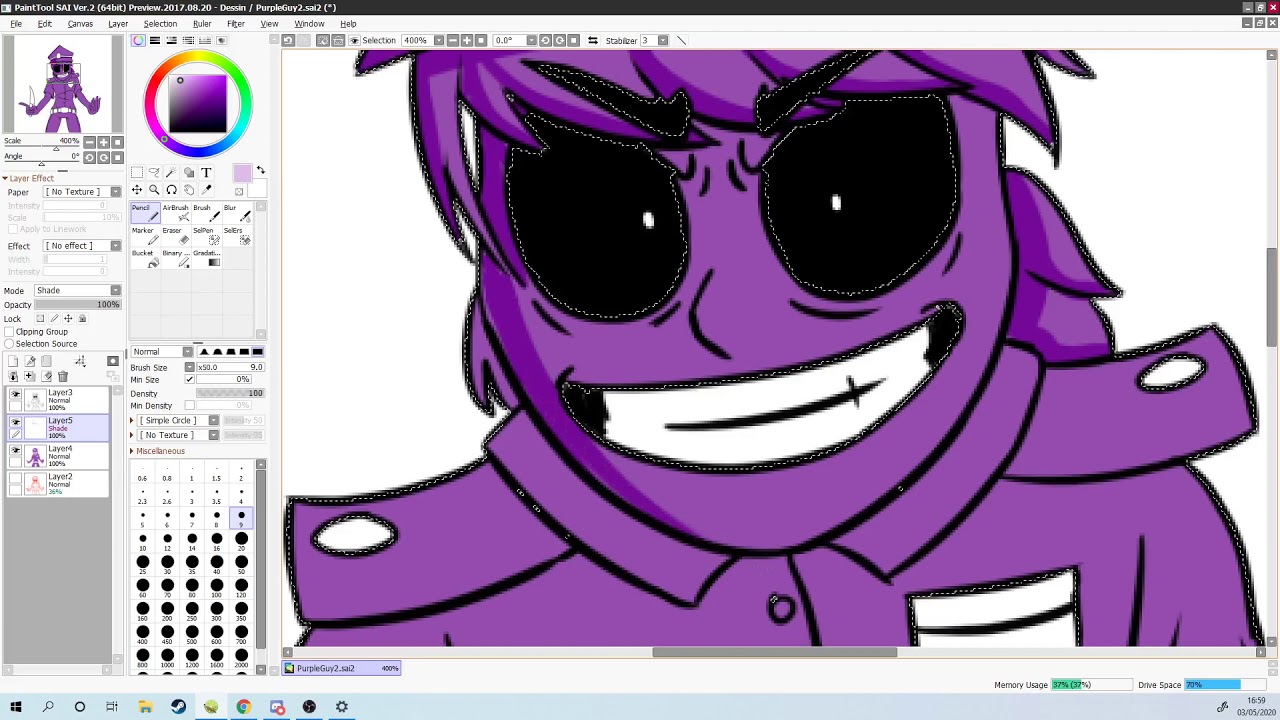The width and height of the screenshot is (1280, 720).
Task: Select the Marker tool
Action: 145,236
